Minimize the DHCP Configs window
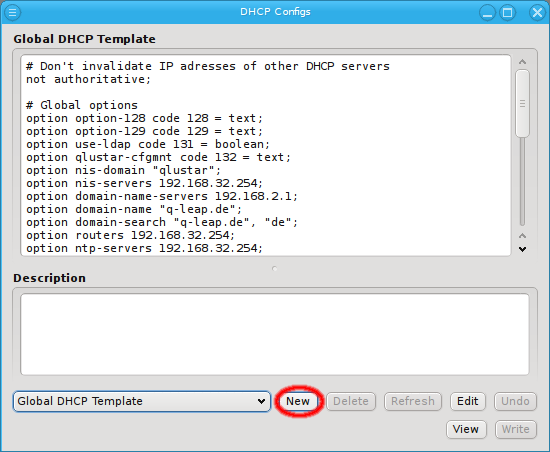Screen dimensions: 550x452 [x=487, y=13]
